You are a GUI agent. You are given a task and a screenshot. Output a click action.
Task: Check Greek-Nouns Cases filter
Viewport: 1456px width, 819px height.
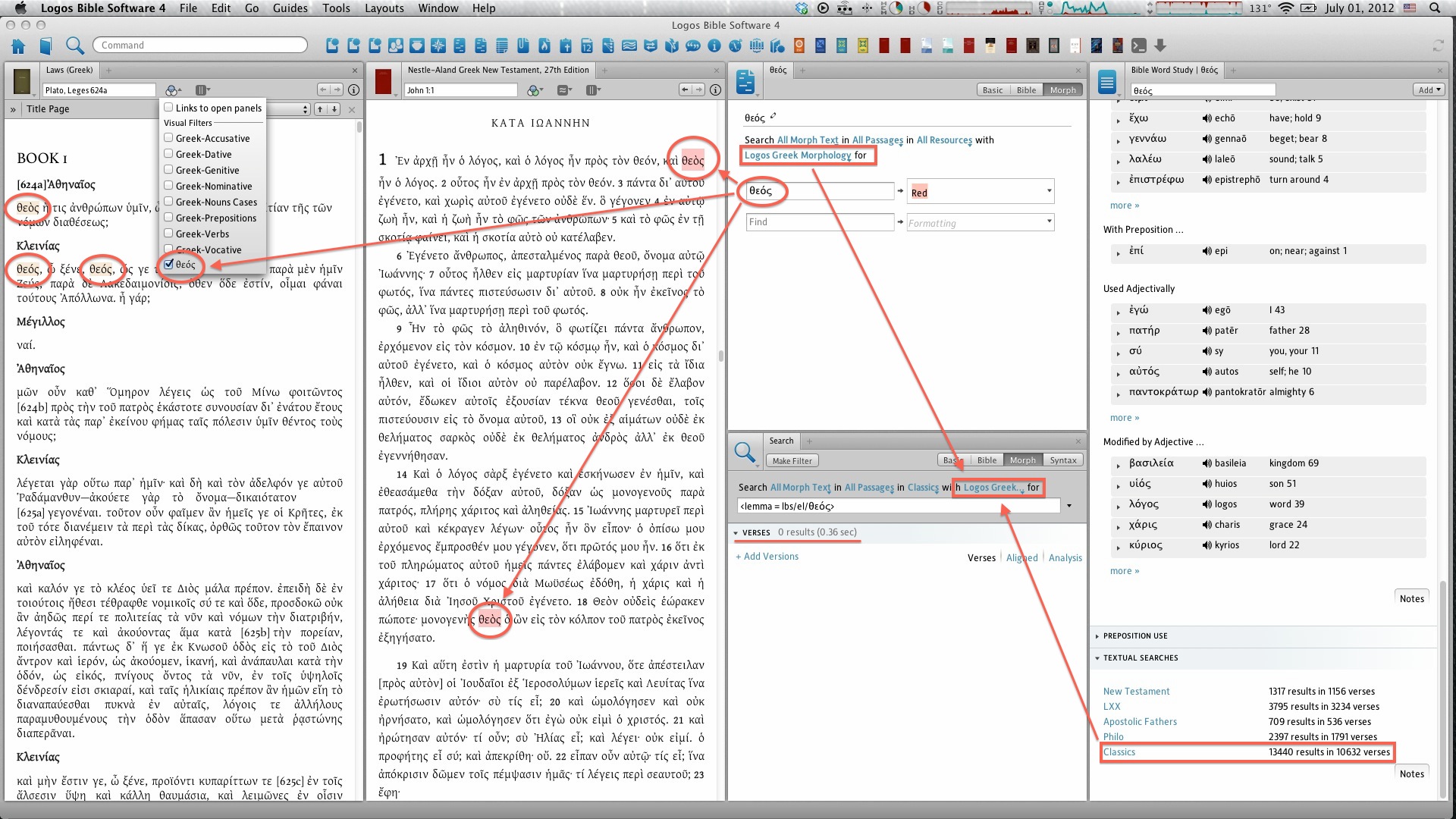169,202
